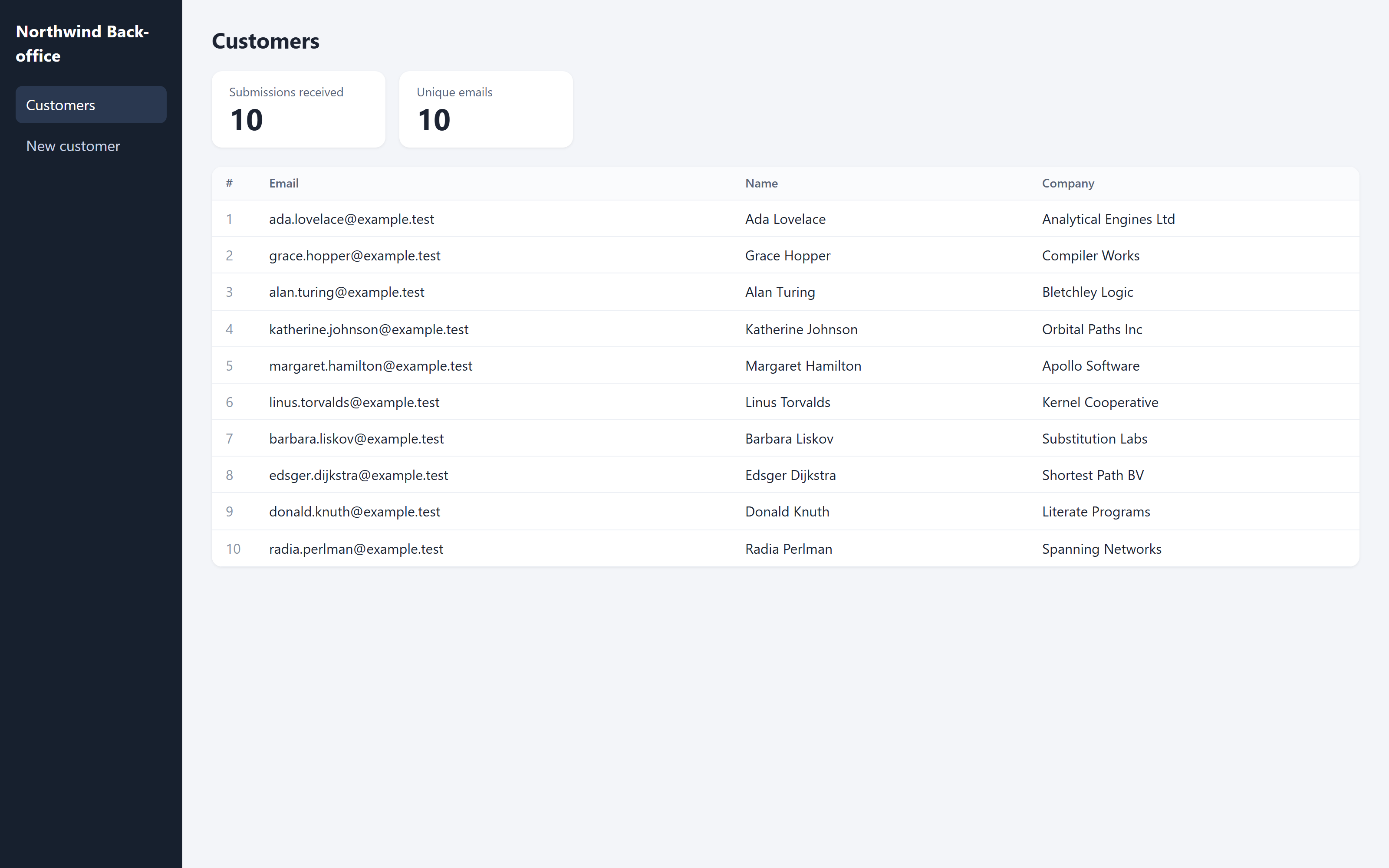Click the Customers page heading

(x=265, y=41)
